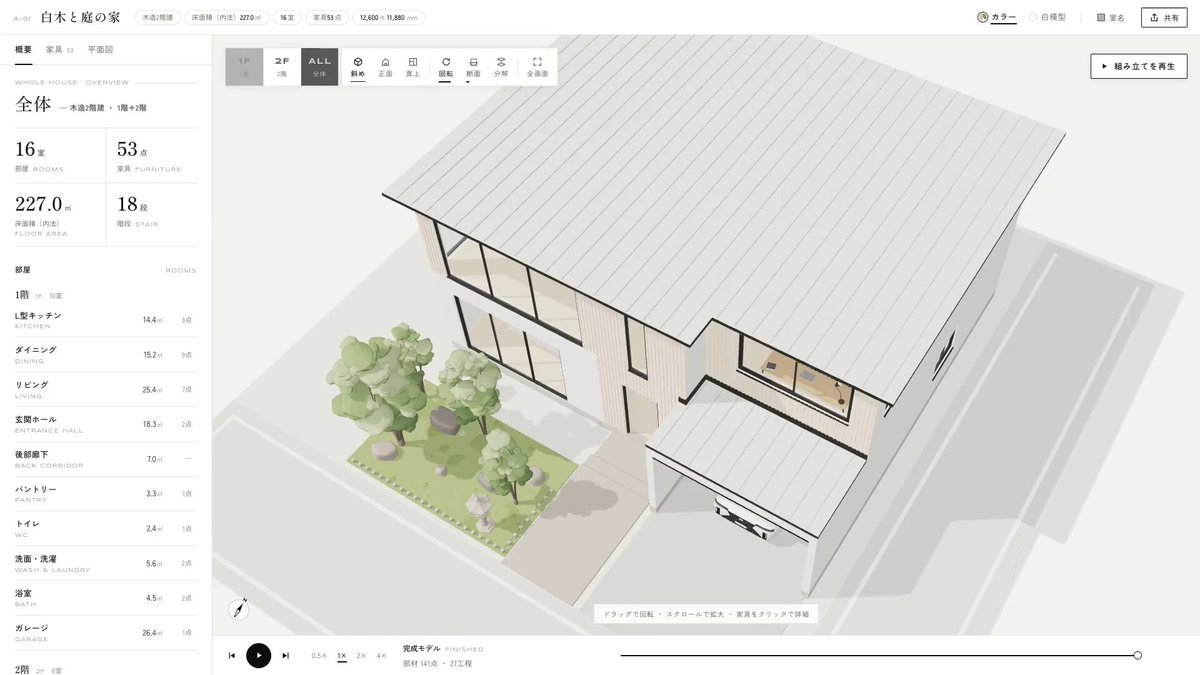Viewport: 1200px width, 675px height.
Task: Show the 2F floor only
Action: (282, 67)
